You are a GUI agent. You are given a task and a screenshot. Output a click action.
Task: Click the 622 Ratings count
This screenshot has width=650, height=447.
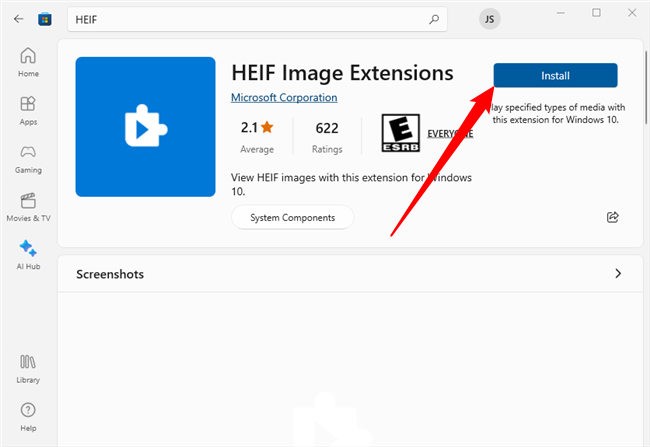[x=327, y=136]
